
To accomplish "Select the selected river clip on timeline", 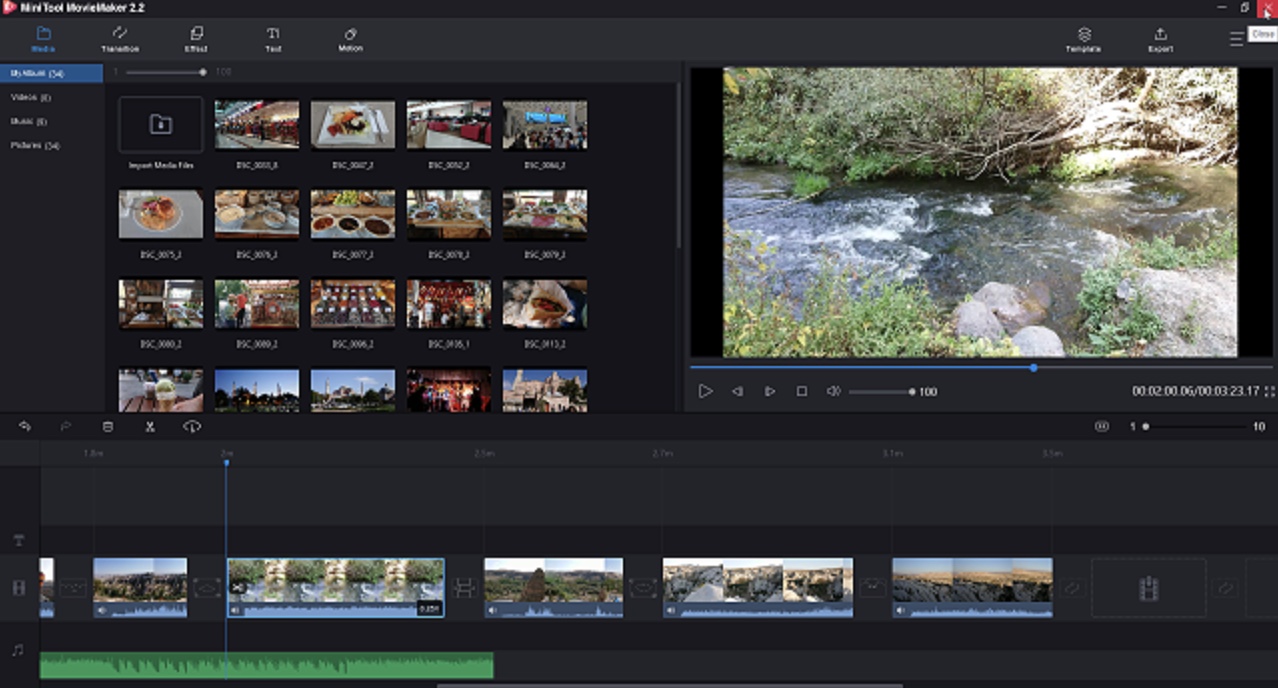I will [x=336, y=587].
